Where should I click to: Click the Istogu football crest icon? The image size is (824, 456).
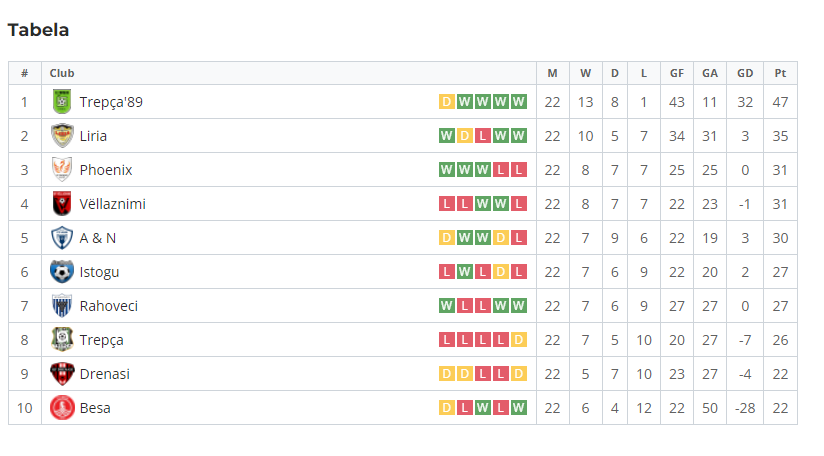click(x=62, y=272)
